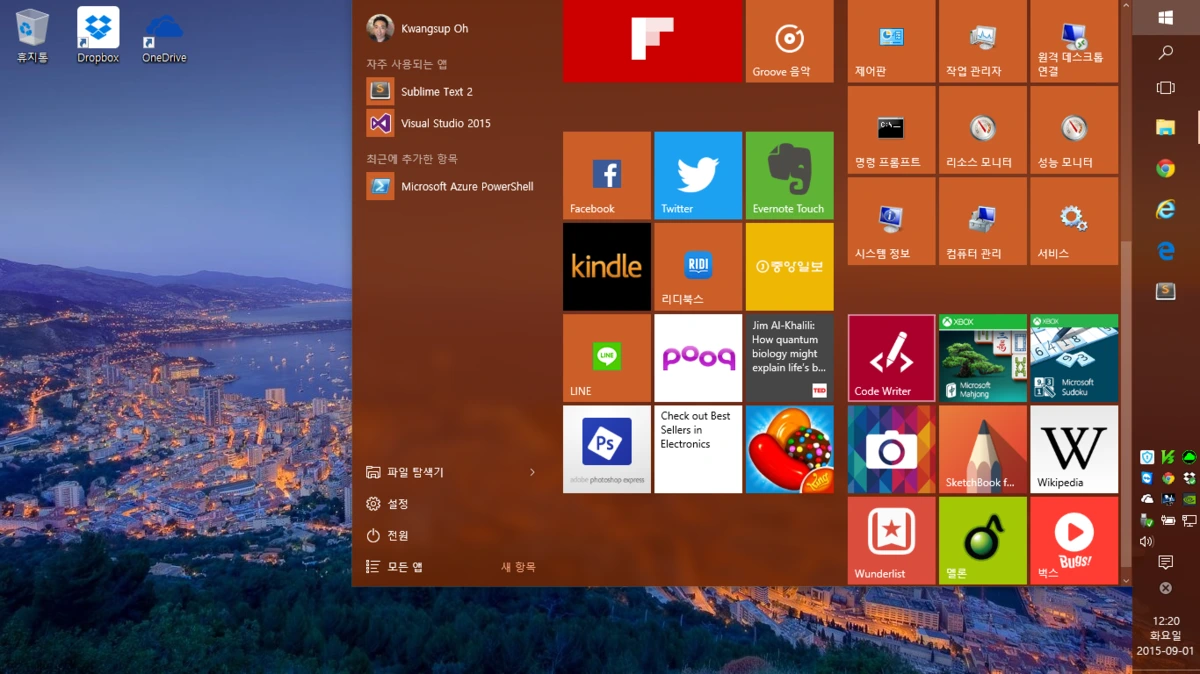Screen dimensions: 1200x674
Task: Select the OneDrive desktop shortcut
Action: (164, 36)
